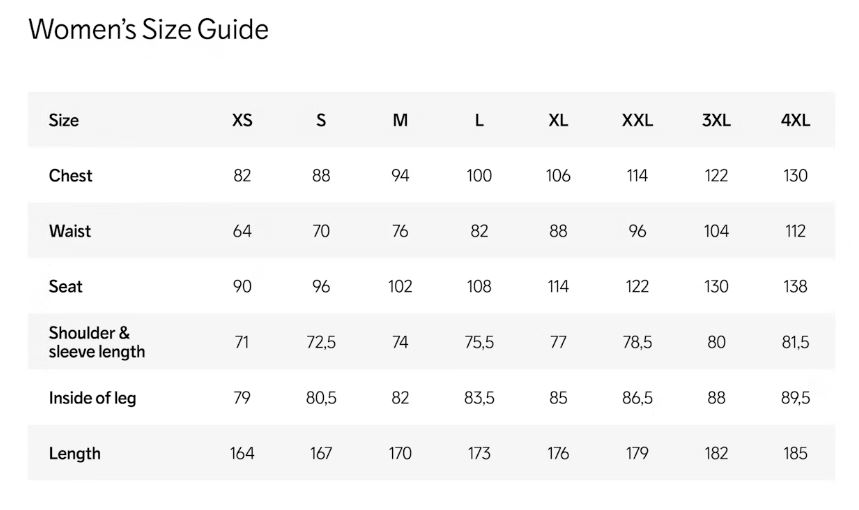This screenshot has width=859, height=510.
Task: Click inside leg value 83,5
Action: pos(479,397)
